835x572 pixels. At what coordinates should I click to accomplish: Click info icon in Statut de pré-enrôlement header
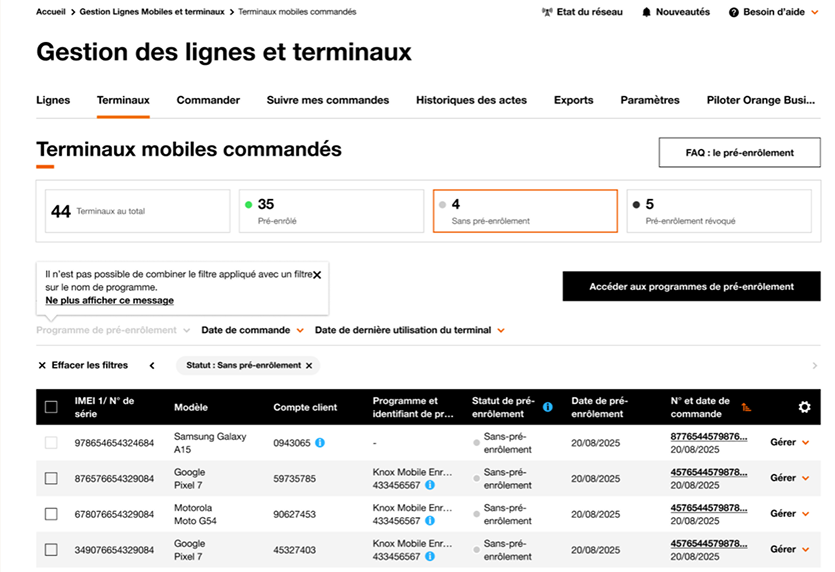point(547,407)
